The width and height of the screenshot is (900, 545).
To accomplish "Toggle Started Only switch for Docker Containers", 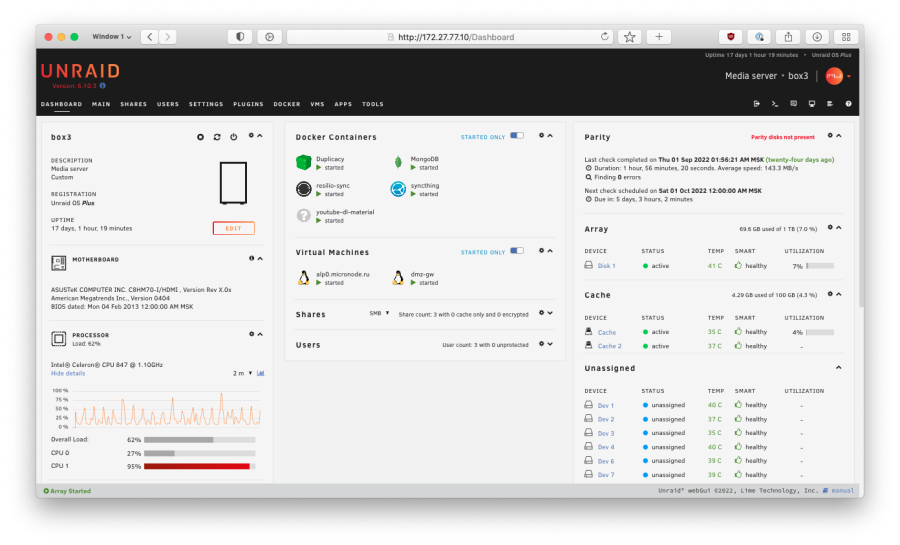I will click(x=517, y=136).
